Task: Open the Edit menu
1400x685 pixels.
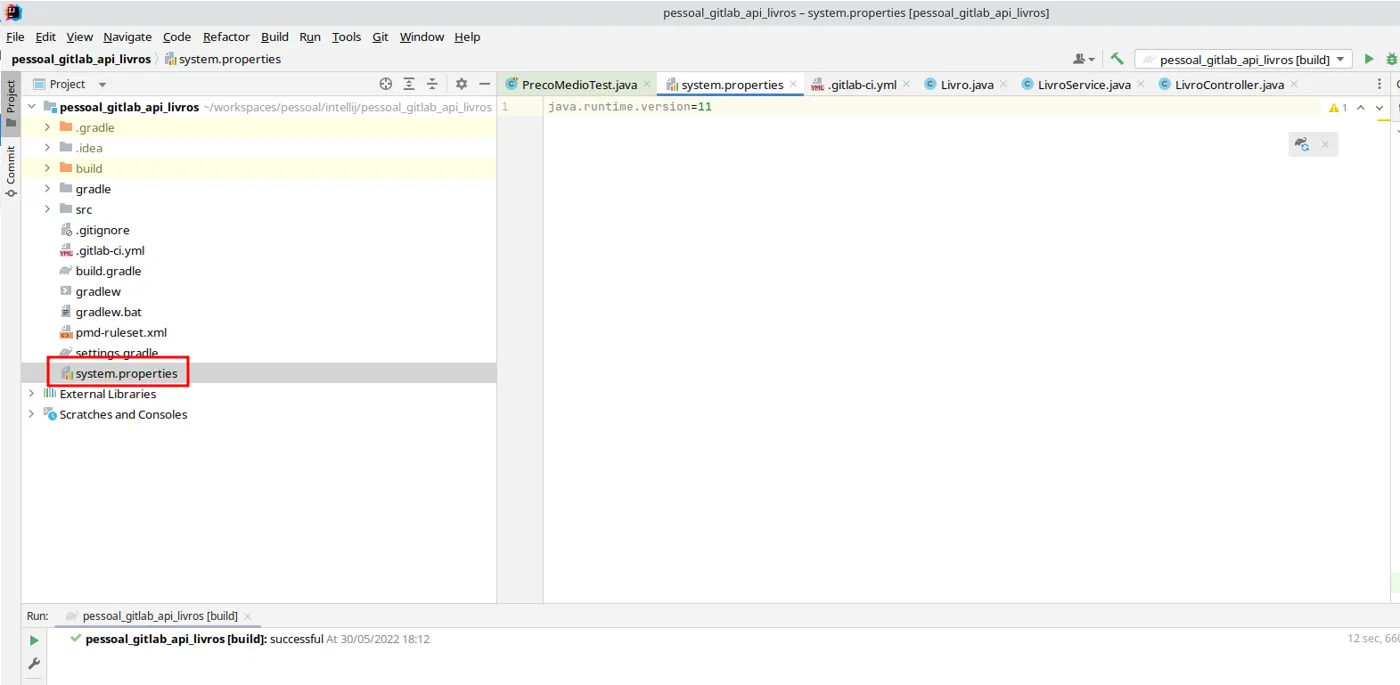Action: pos(45,37)
